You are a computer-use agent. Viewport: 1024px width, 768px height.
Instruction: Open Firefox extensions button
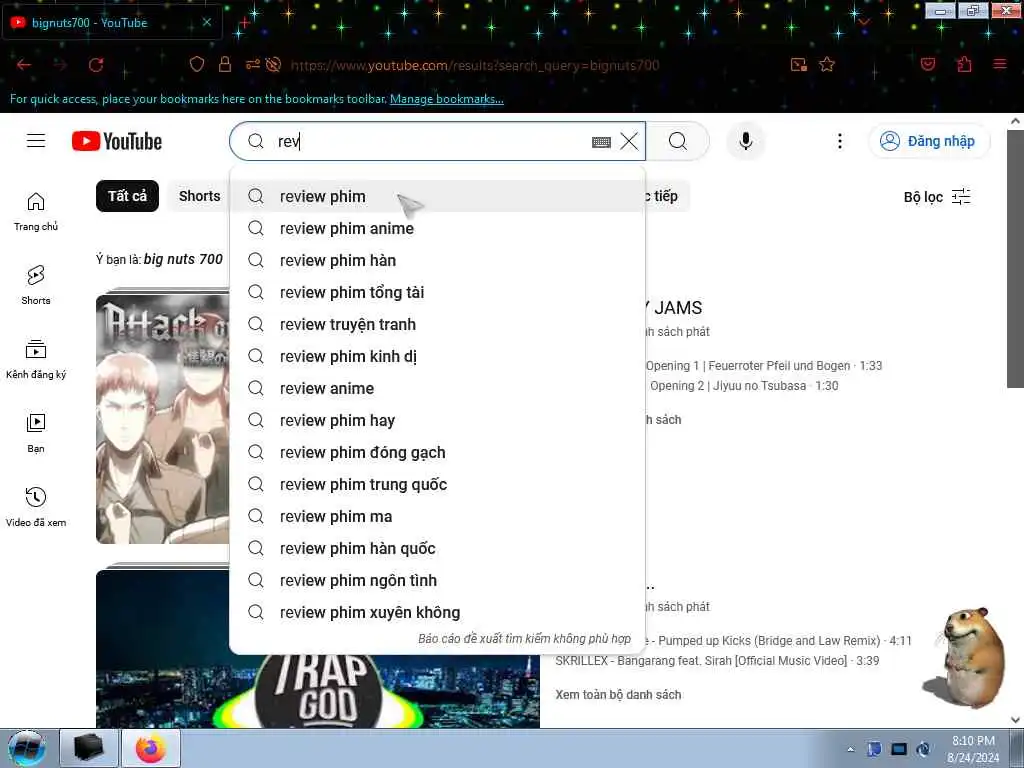964,65
